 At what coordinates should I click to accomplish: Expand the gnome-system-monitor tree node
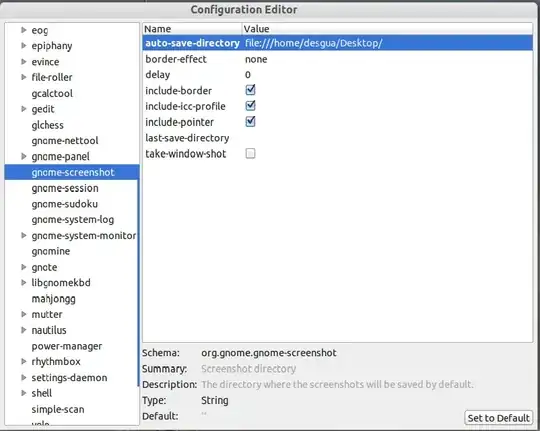23,235
